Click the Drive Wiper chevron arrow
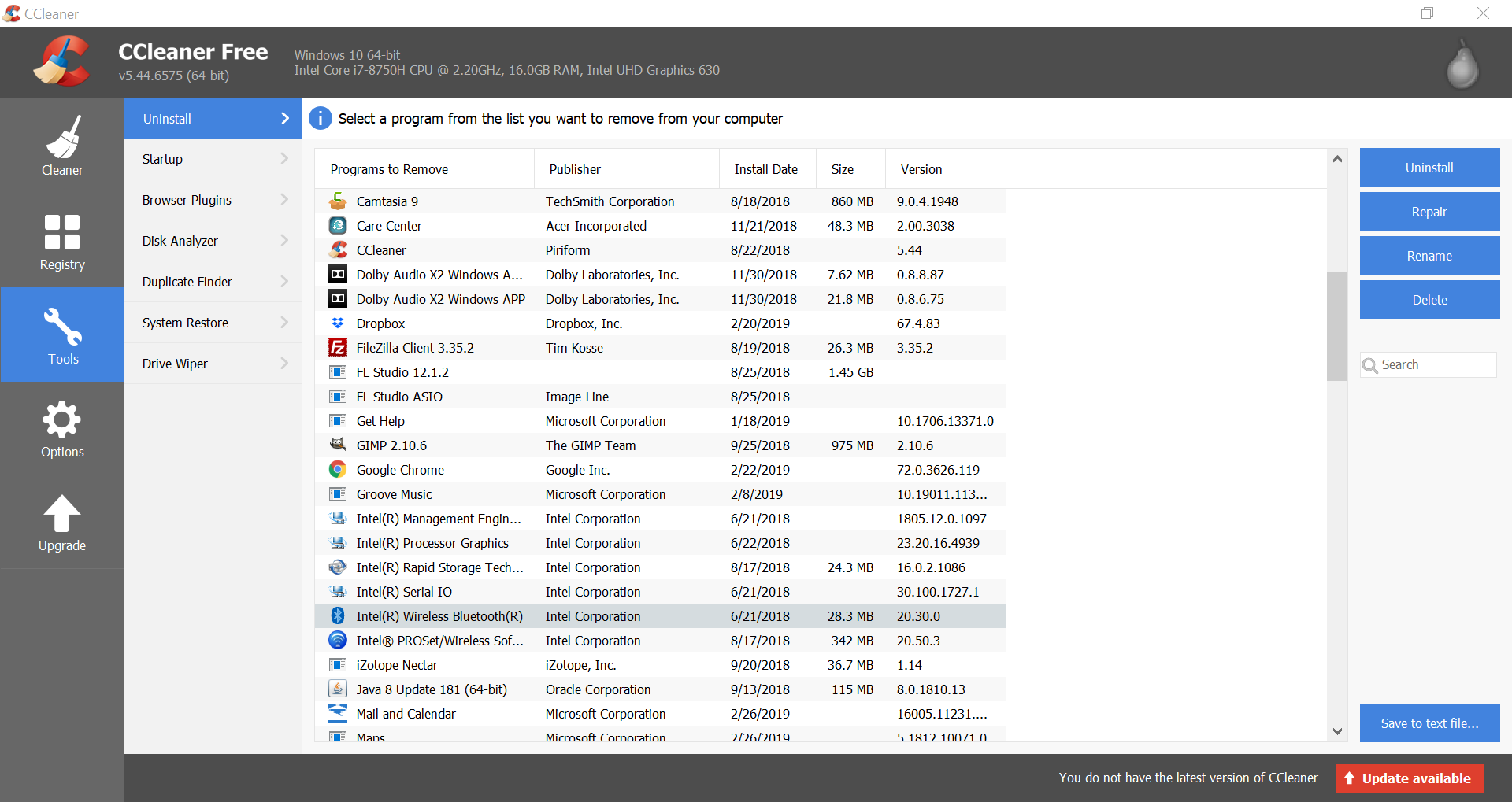The width and height of the screenshot is (1512, 802). pyautogui.click(x=284, y=364)
